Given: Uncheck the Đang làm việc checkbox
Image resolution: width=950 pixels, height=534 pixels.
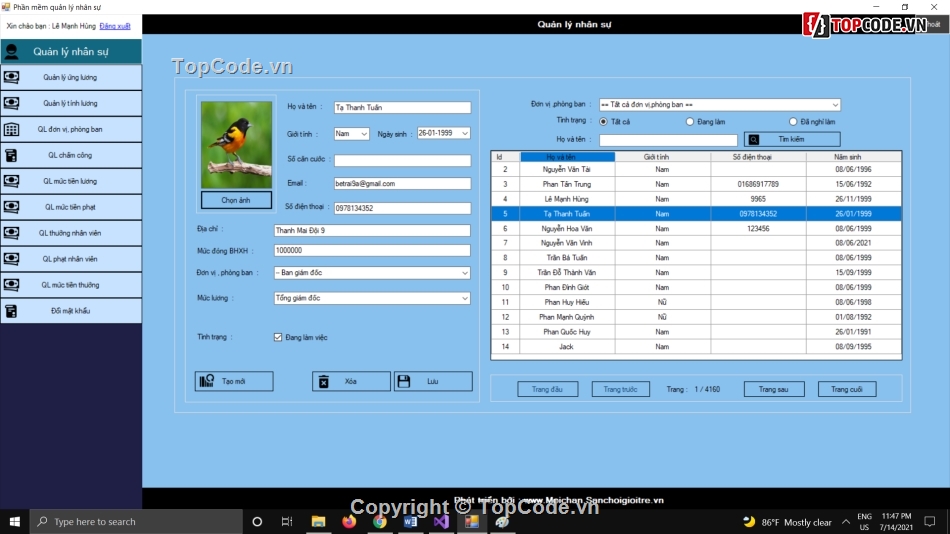Looking at the screenshot, I should (x=278, y=337).
